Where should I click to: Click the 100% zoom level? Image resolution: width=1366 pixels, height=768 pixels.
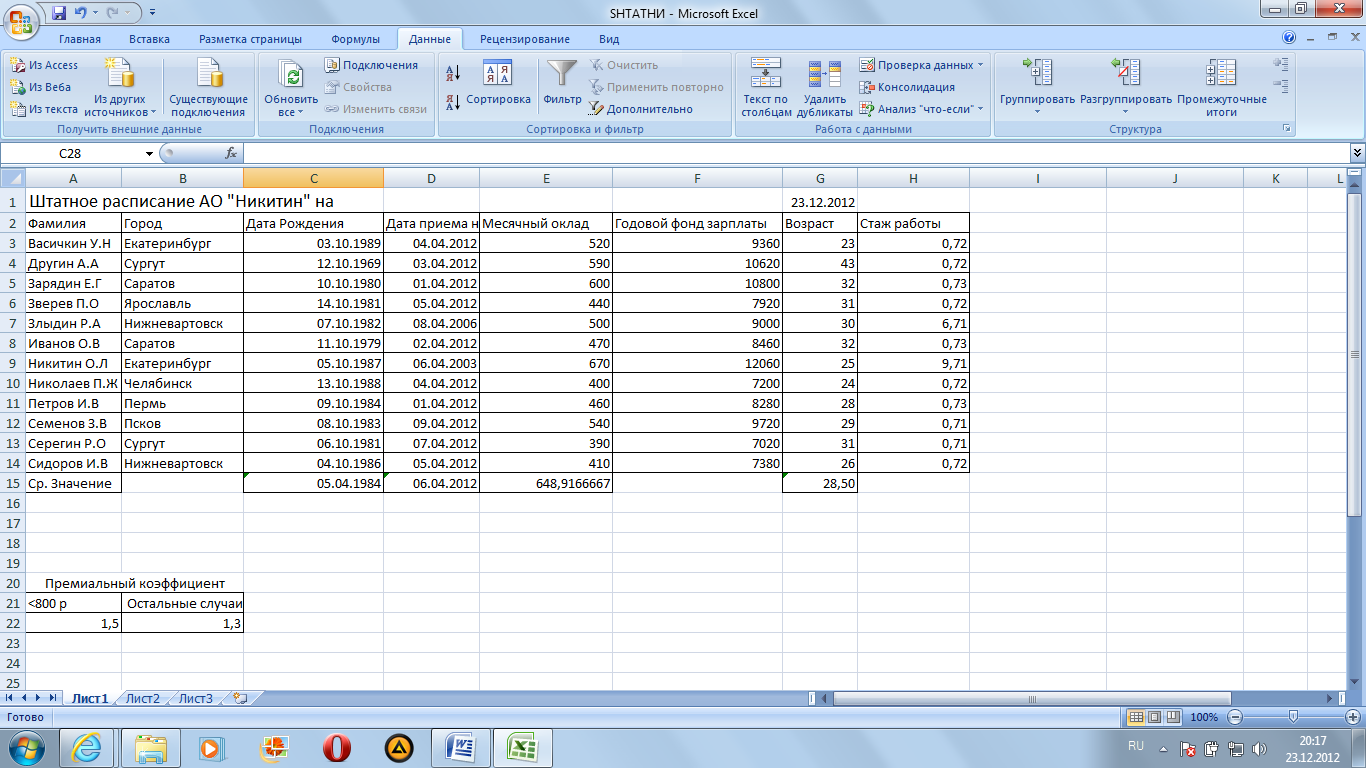[x=1204, y=717]
